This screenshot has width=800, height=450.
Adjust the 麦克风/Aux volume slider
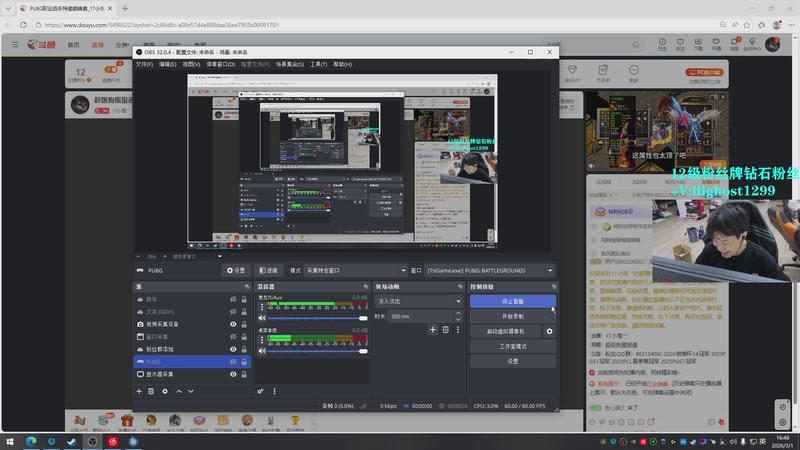tap(317, 318)
